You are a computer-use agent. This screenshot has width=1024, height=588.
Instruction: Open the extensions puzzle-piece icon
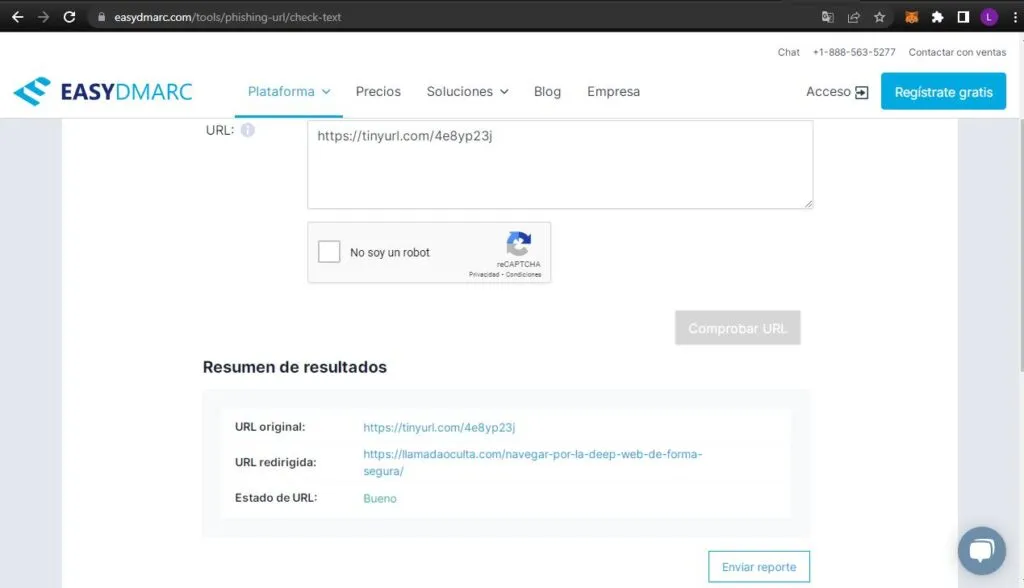(937, 17)
